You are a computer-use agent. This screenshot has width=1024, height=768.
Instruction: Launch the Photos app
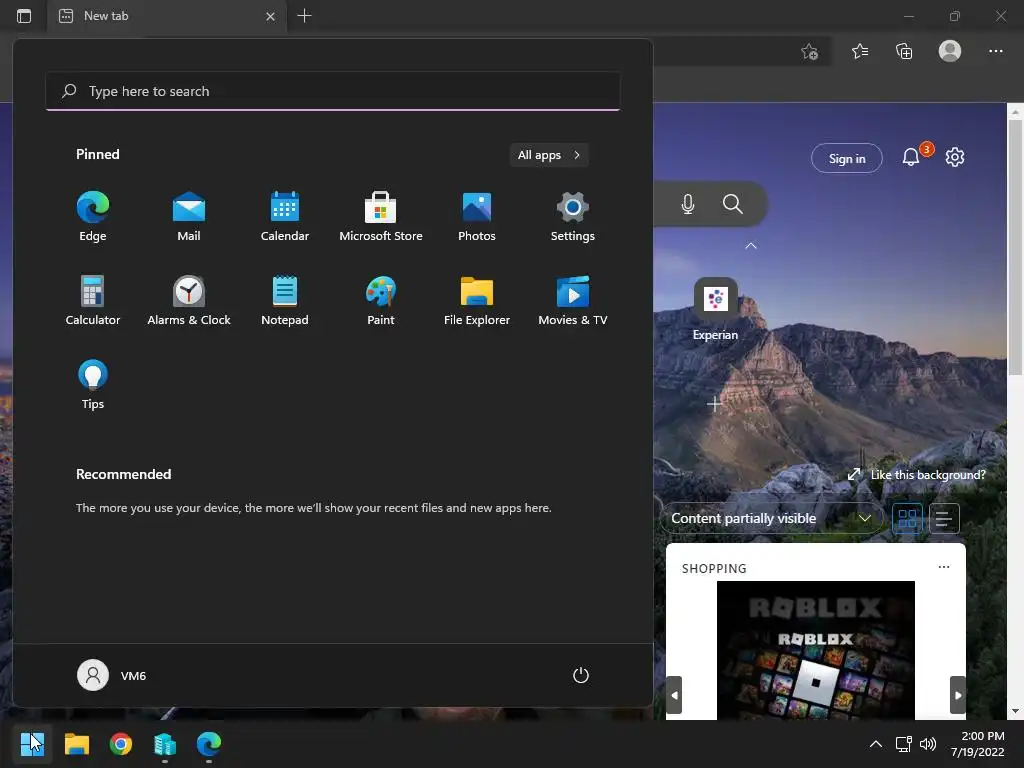477,217
